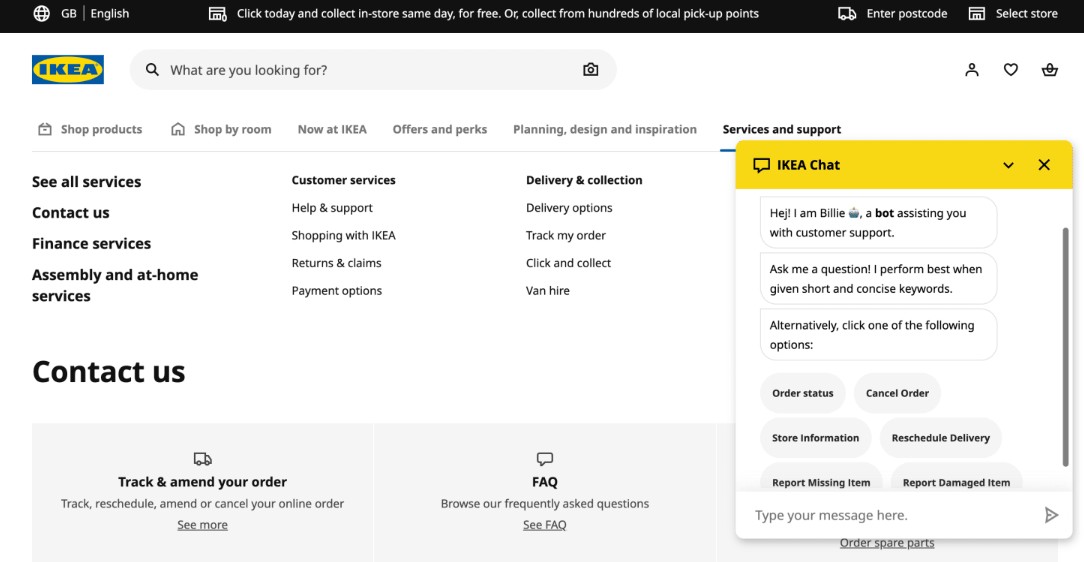1084x562 pixels.
Task: Click the Order spare parts link
Action: click(x=887, y=543)
